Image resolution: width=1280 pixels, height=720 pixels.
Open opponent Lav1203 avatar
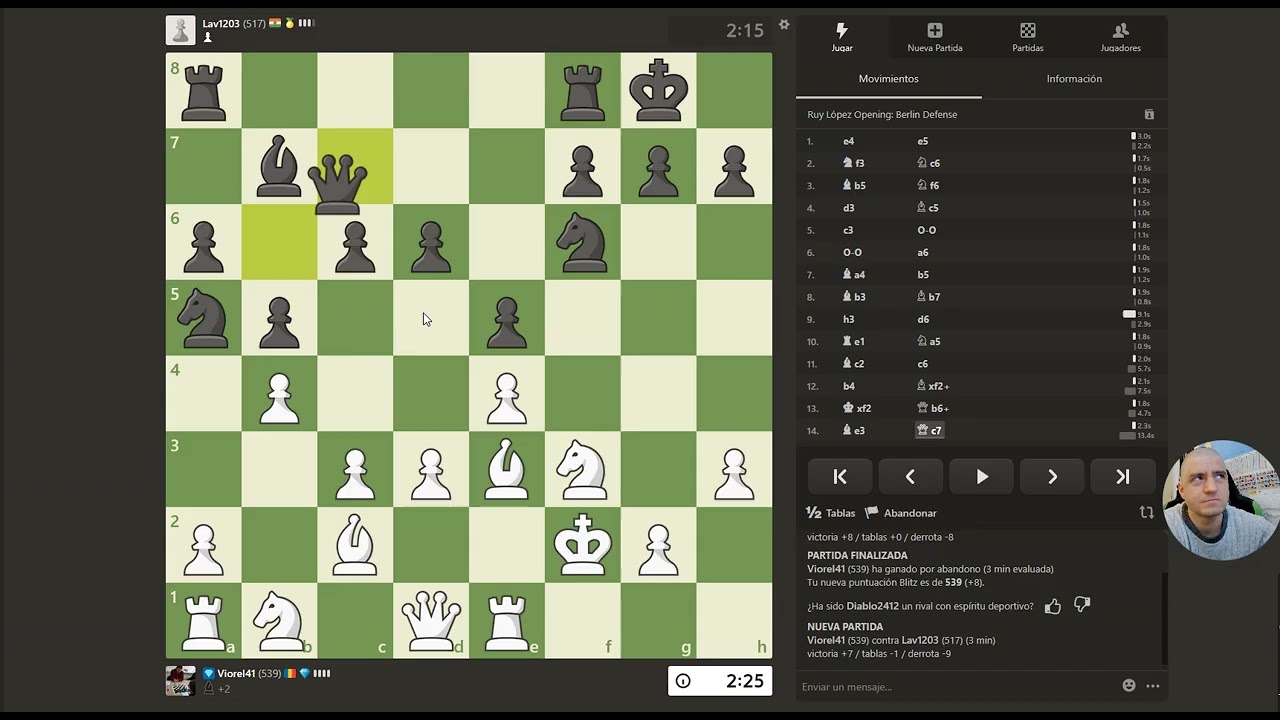click(x=180, y=30)
